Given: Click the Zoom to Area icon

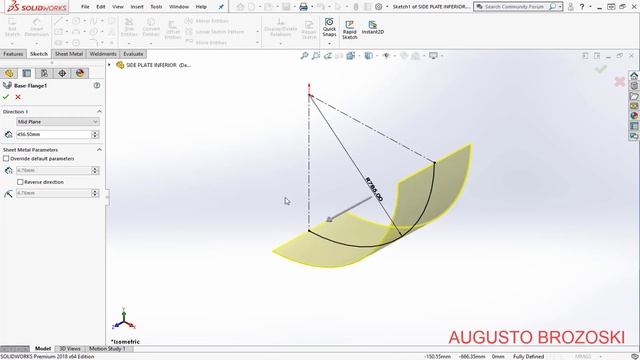Looking at the screenshot, I should coord(316,56).
